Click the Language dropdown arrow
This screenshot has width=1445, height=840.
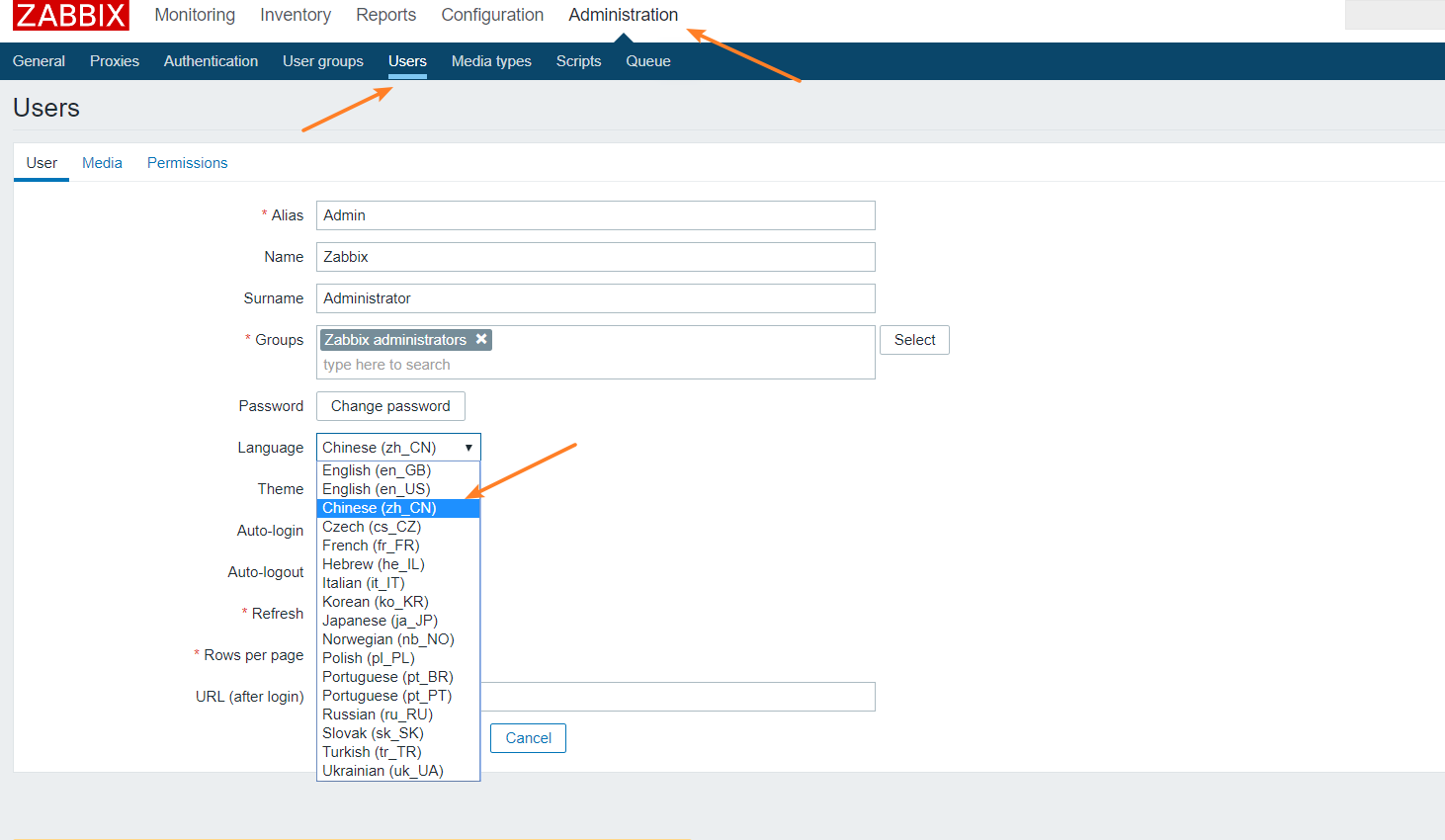pyautogui.click(x=467, y=447)
